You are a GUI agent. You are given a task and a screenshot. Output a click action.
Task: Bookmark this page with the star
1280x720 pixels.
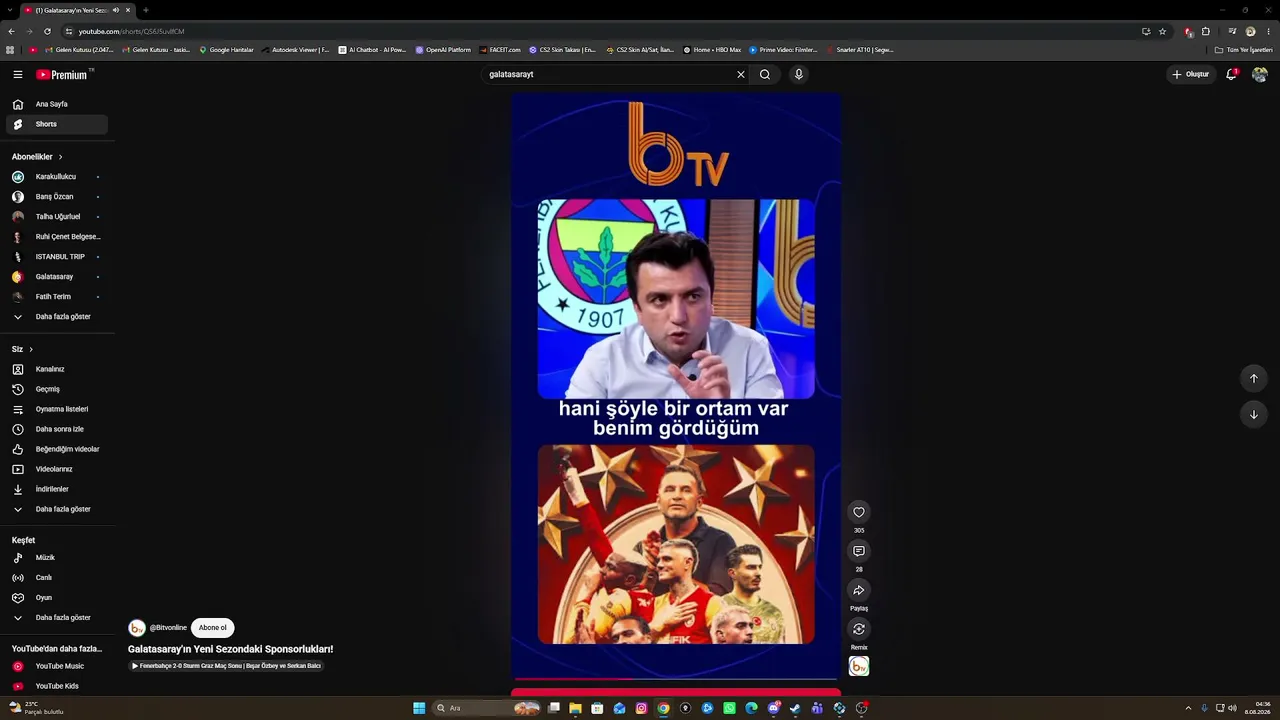click(1162, 31)
